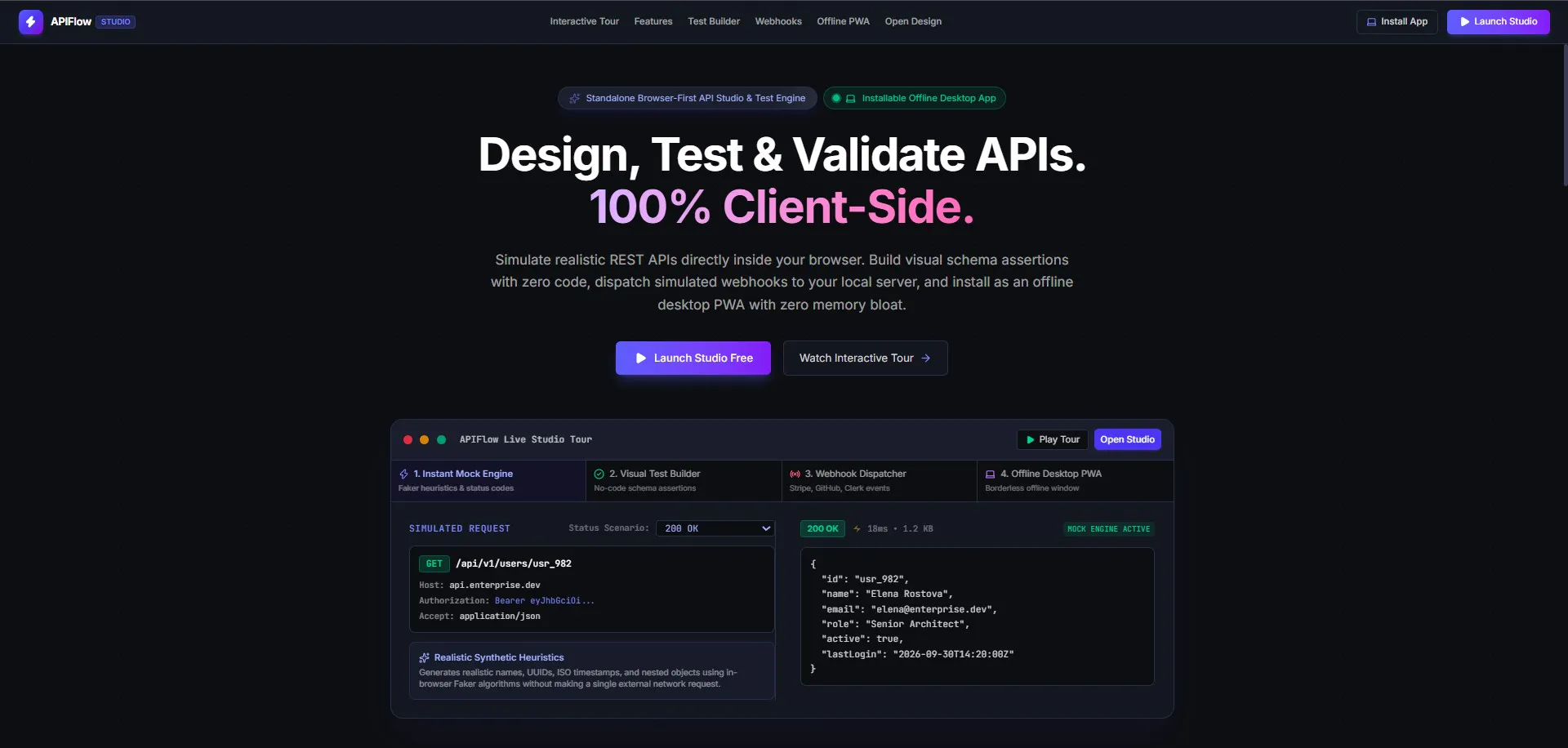Image resolution: width=1568 pixels, height=748 pixels.
Task: Click the green 200 OK response badge
Action: tap(822, 529)
